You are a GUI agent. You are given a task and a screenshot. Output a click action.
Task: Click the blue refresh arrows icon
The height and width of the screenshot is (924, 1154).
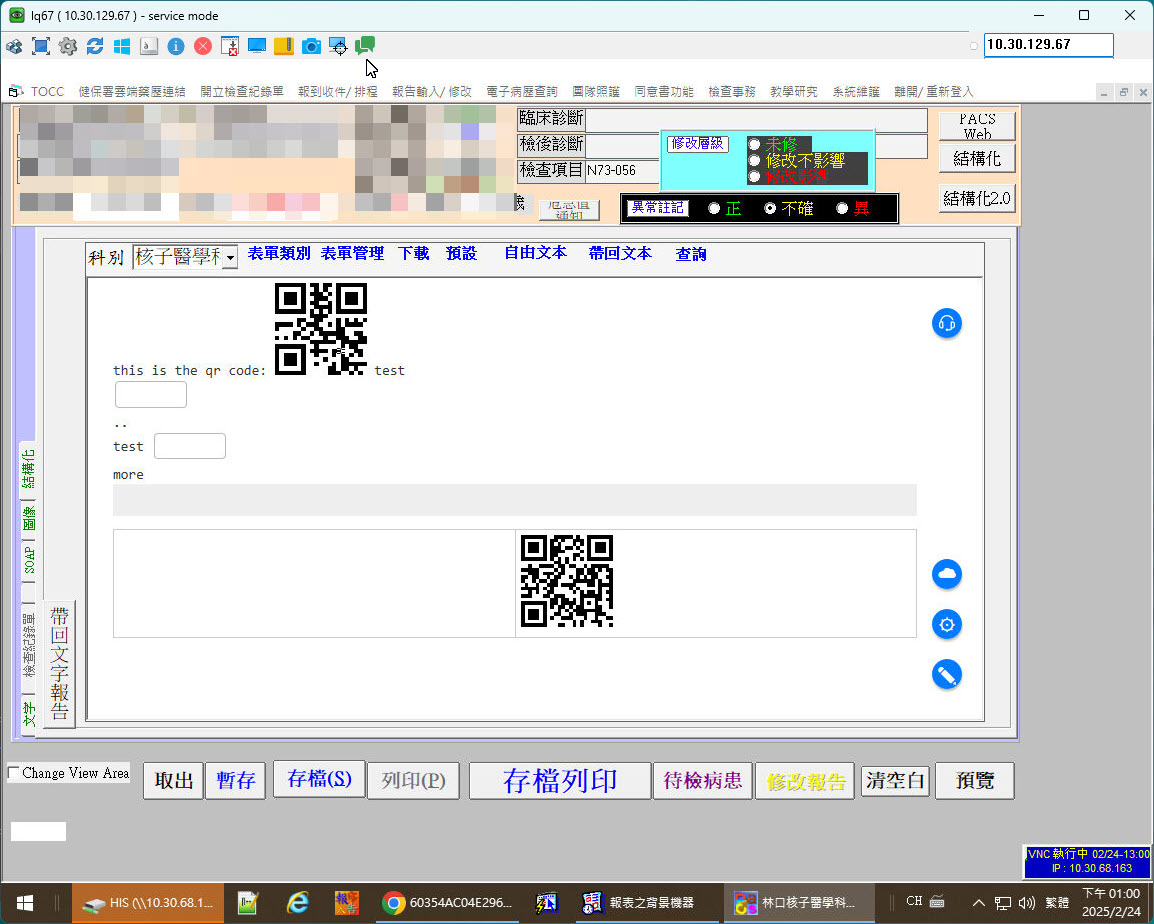(95, 46)
